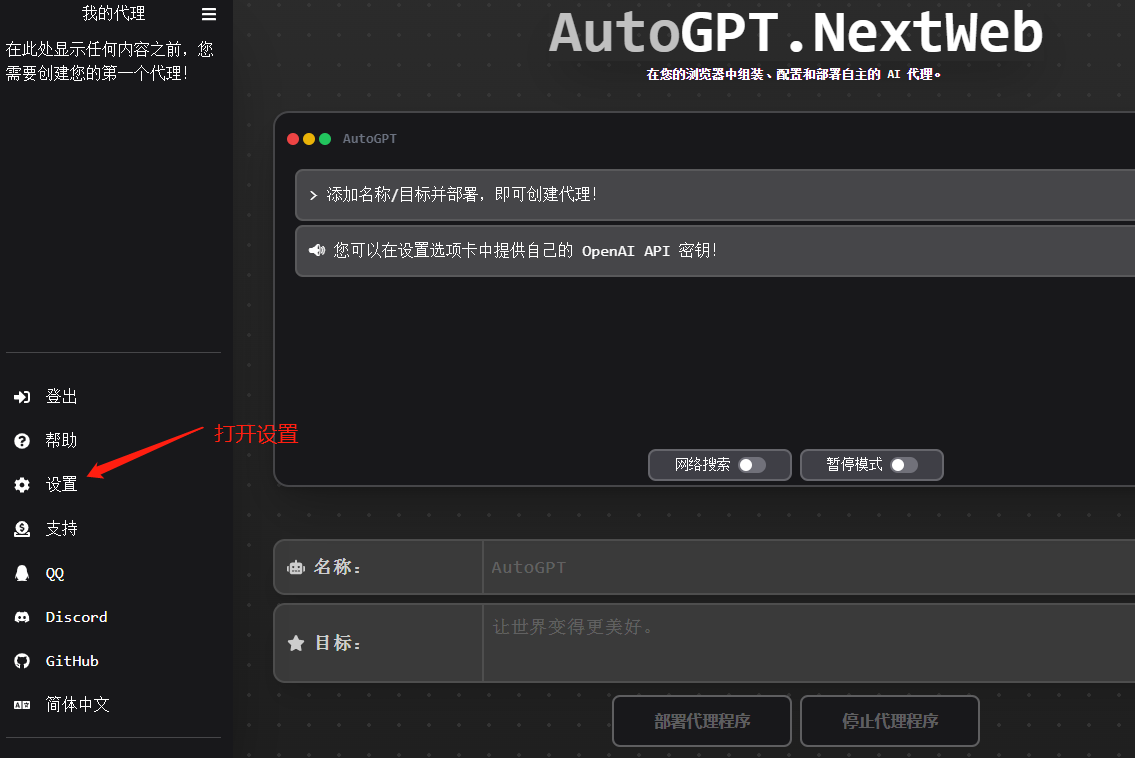Join the Discord community
The height and width of the screenshot is (758, 1135).
pyautogui.click(x=21, y=616)
